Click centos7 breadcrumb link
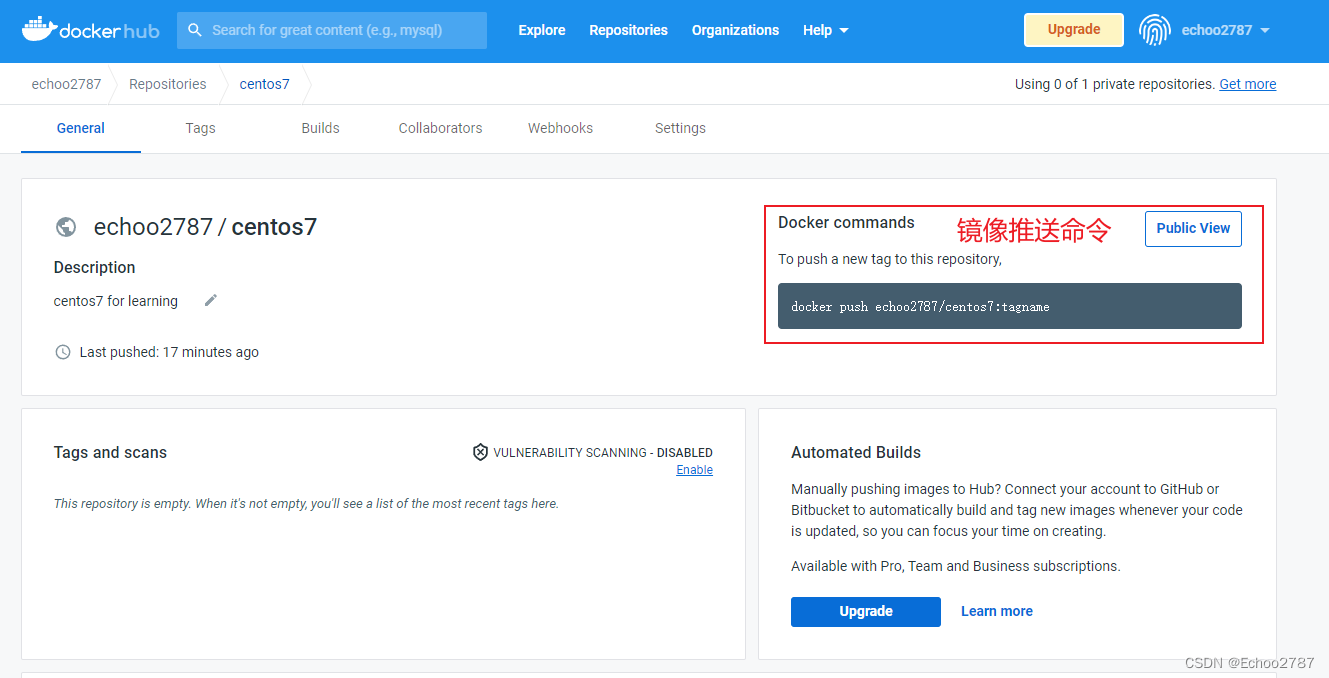This screenshot has width=1329, height=678. [x=264, y=84]
